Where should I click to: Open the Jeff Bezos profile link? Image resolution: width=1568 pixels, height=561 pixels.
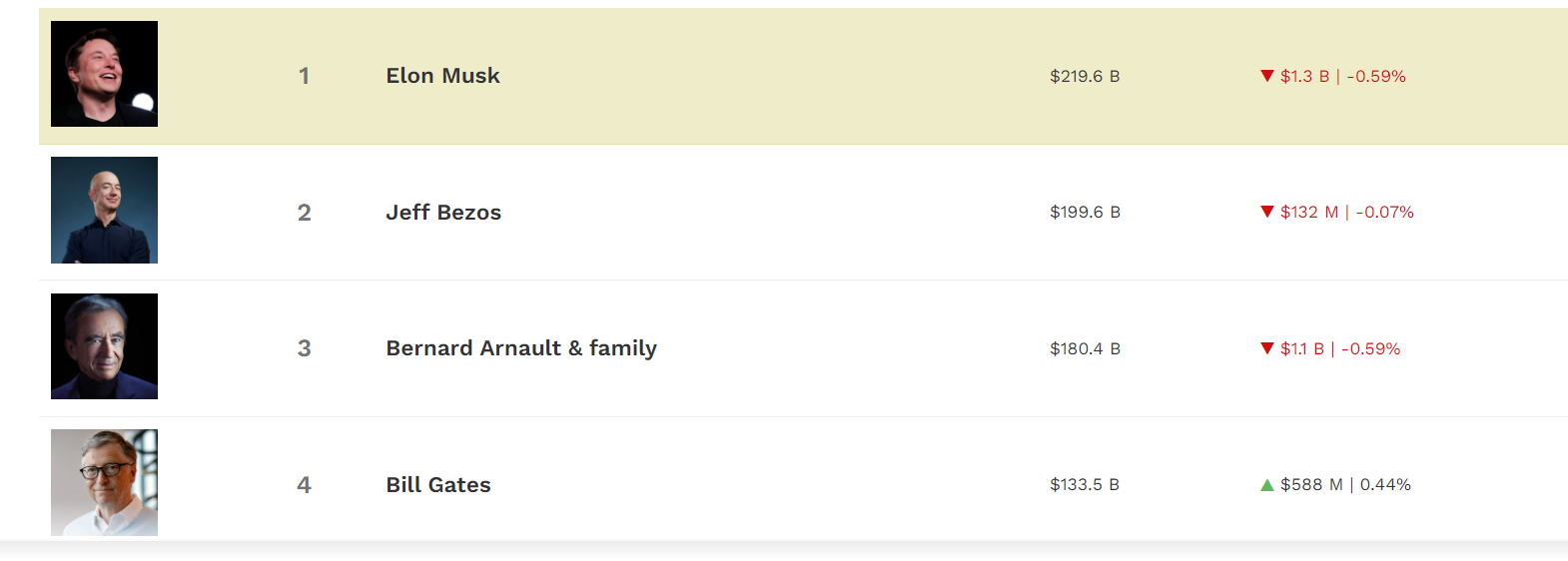coord(443,213)
